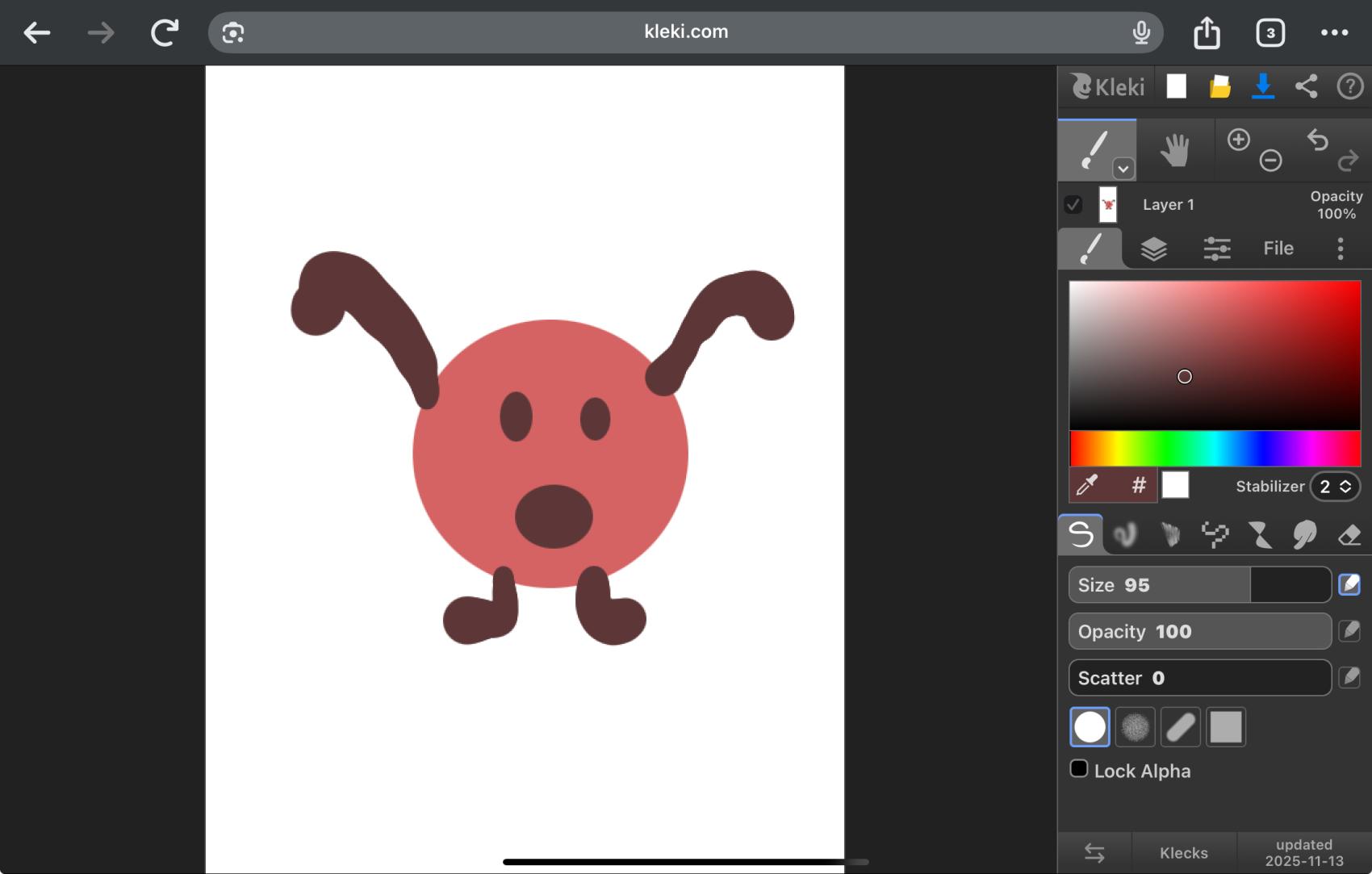Open the File tab

click(x=1278, y=249)
